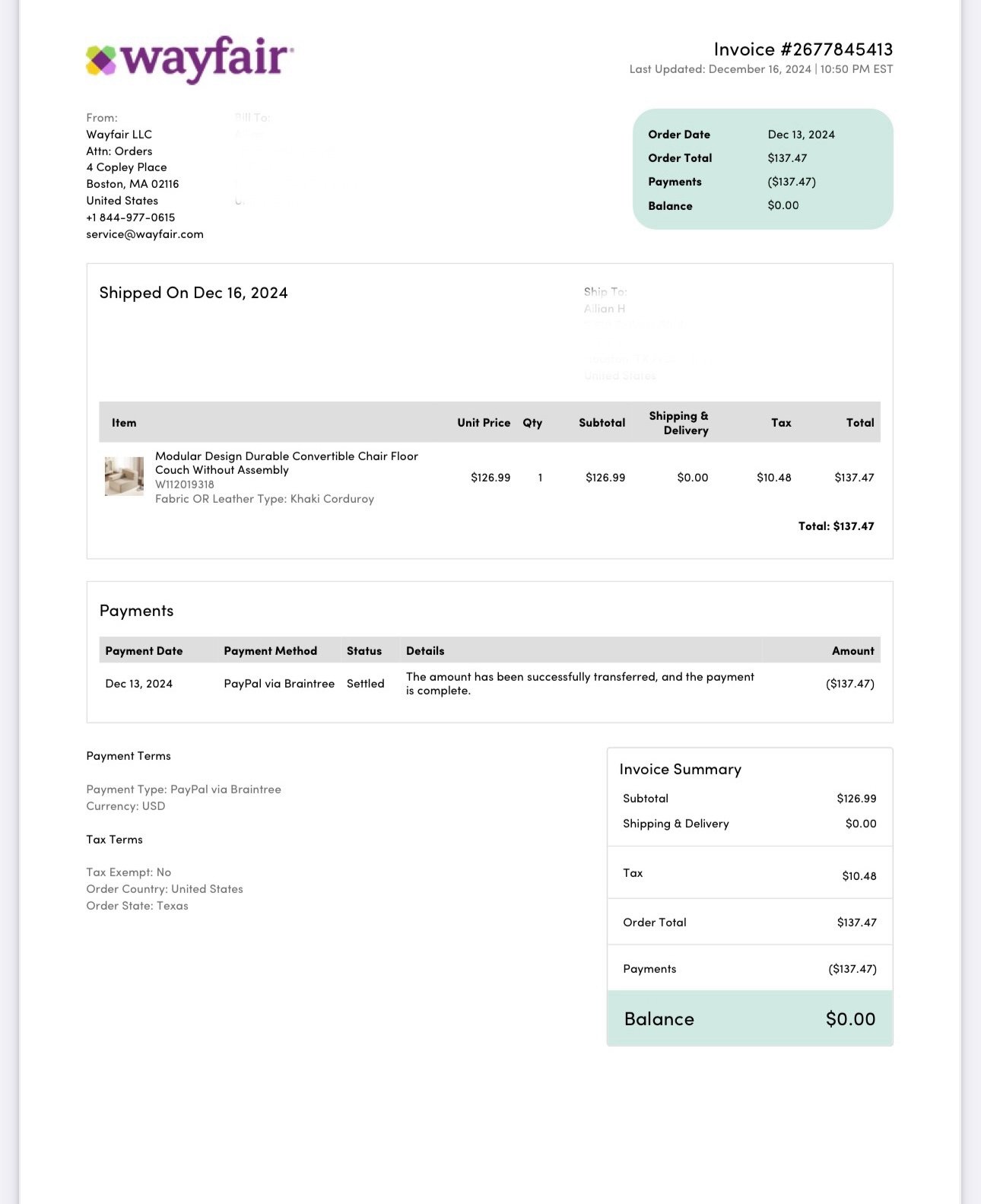Click the Payment Date column header
981x1204 pixels.
point(144,651)
